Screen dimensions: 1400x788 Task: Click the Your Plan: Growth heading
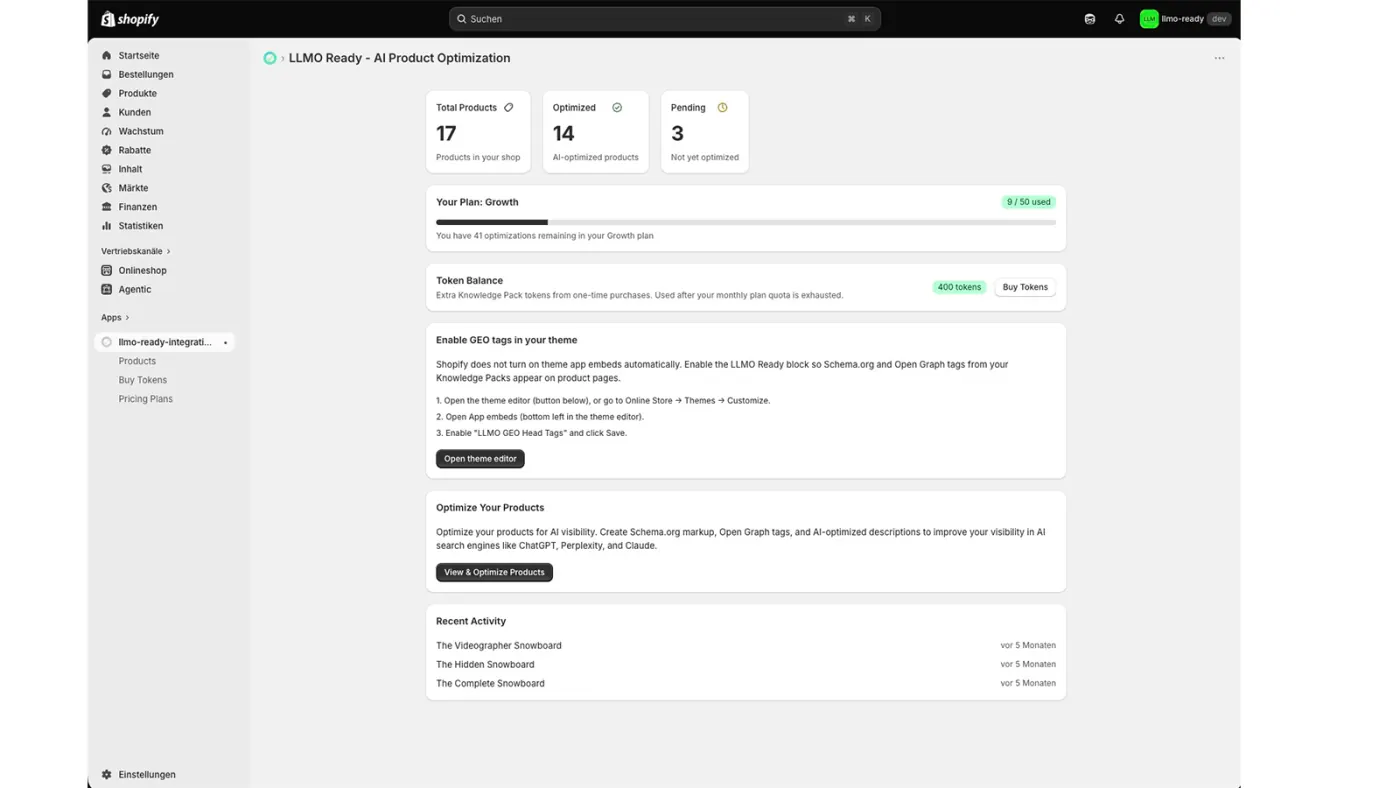477,202
